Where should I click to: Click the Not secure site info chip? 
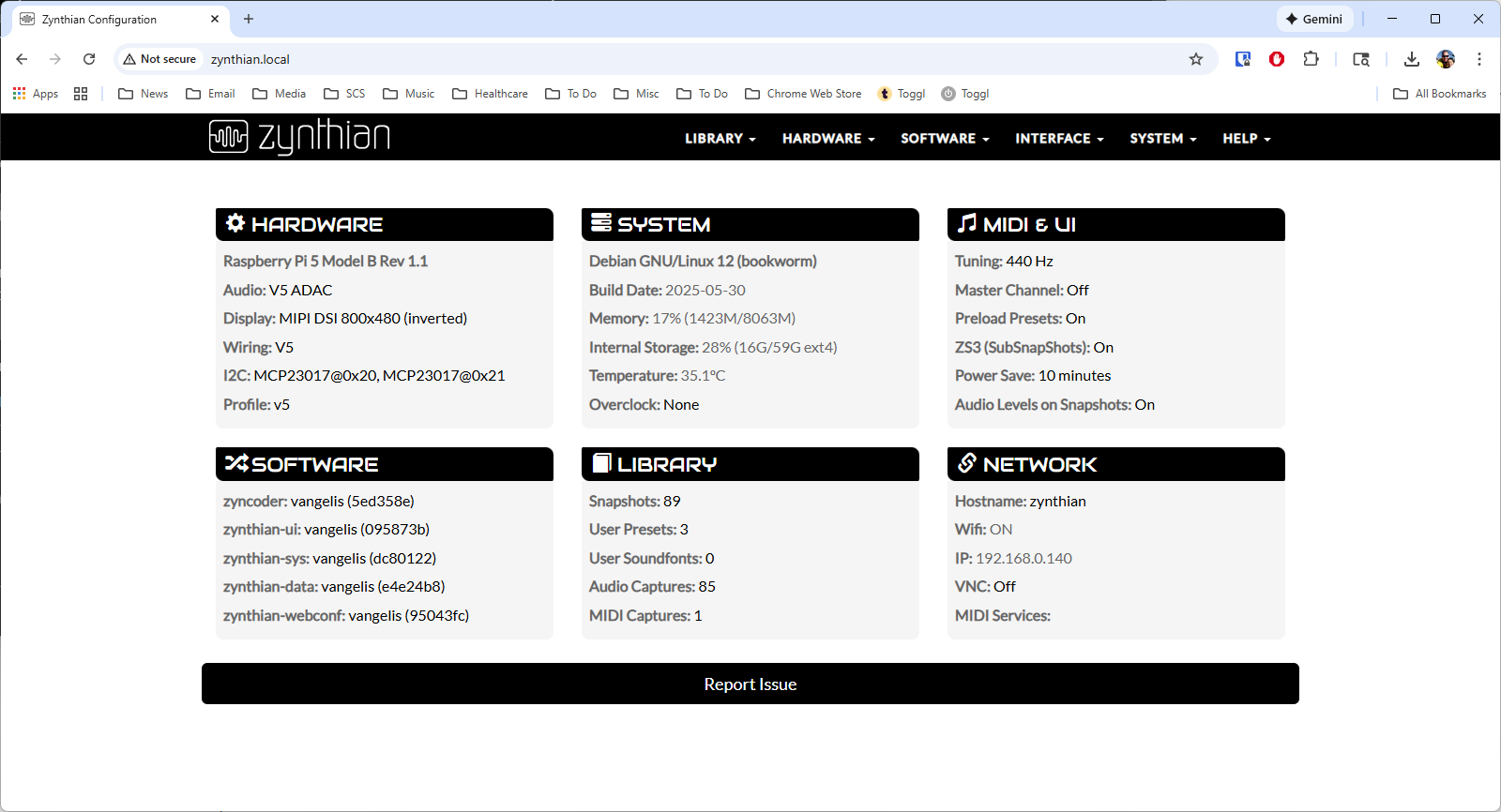click(159, 59)
